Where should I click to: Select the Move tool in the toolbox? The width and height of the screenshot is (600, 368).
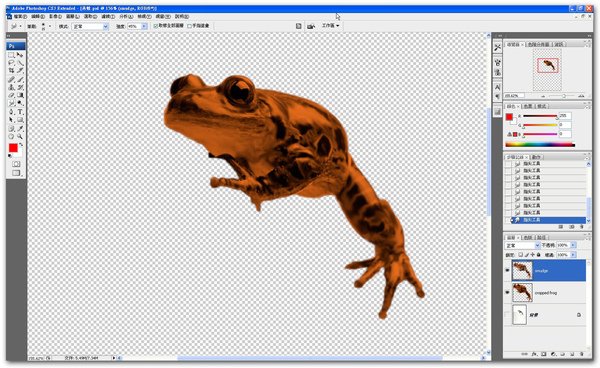(x=20, y=55)
